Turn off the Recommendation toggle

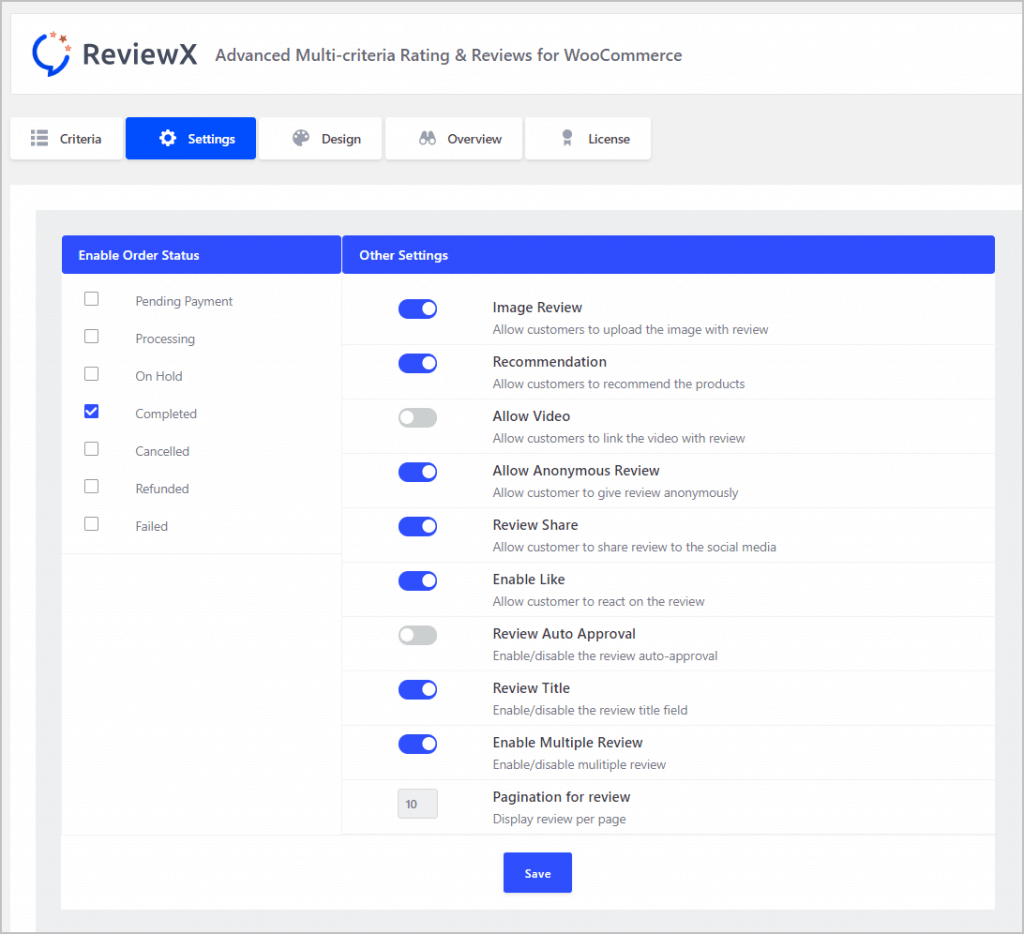[417, 363]
